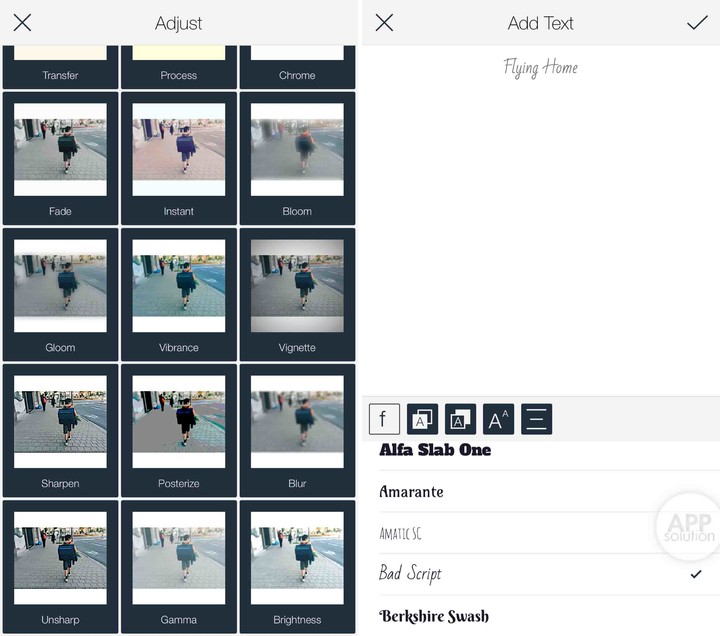This screenshot has height=636, width=720.
Task: Open the text foreground color icon
Action: point(422,419)
